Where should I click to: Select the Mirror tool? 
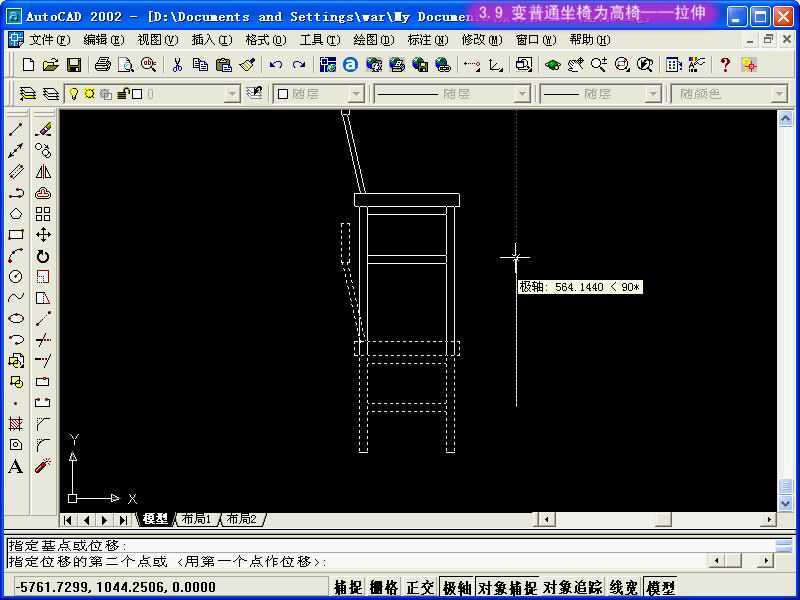43,172
